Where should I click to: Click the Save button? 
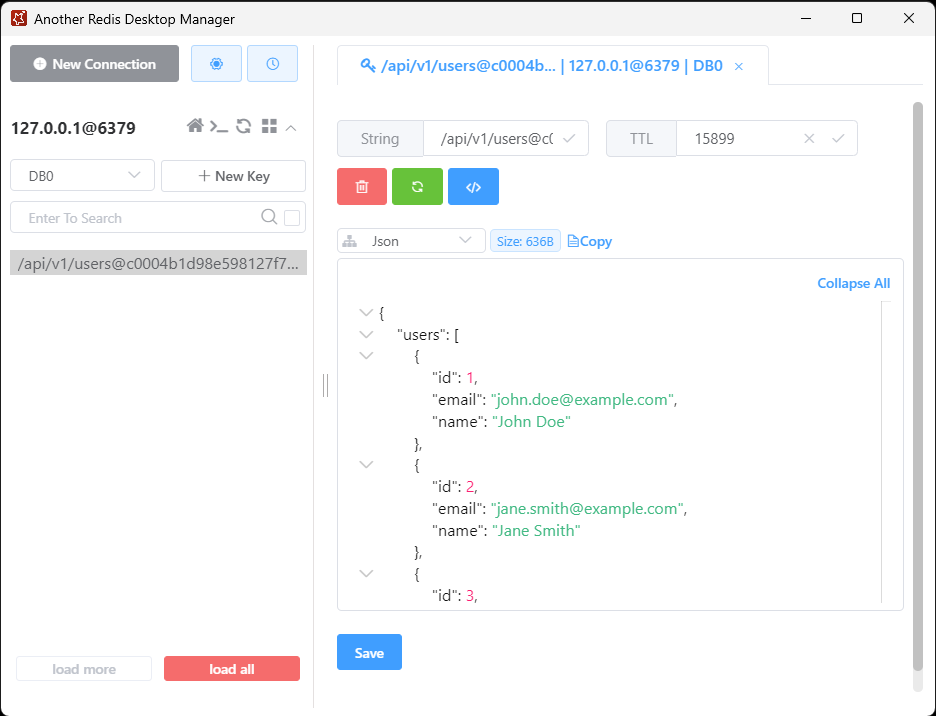coord(369,652)
